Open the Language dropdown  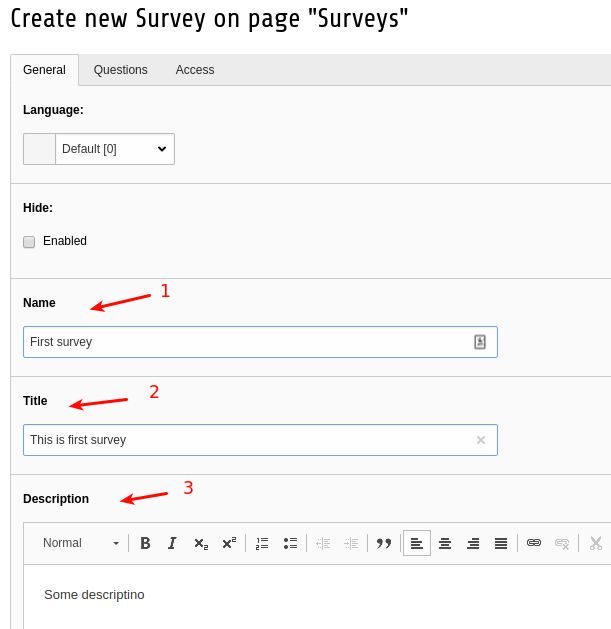(114, 149)
